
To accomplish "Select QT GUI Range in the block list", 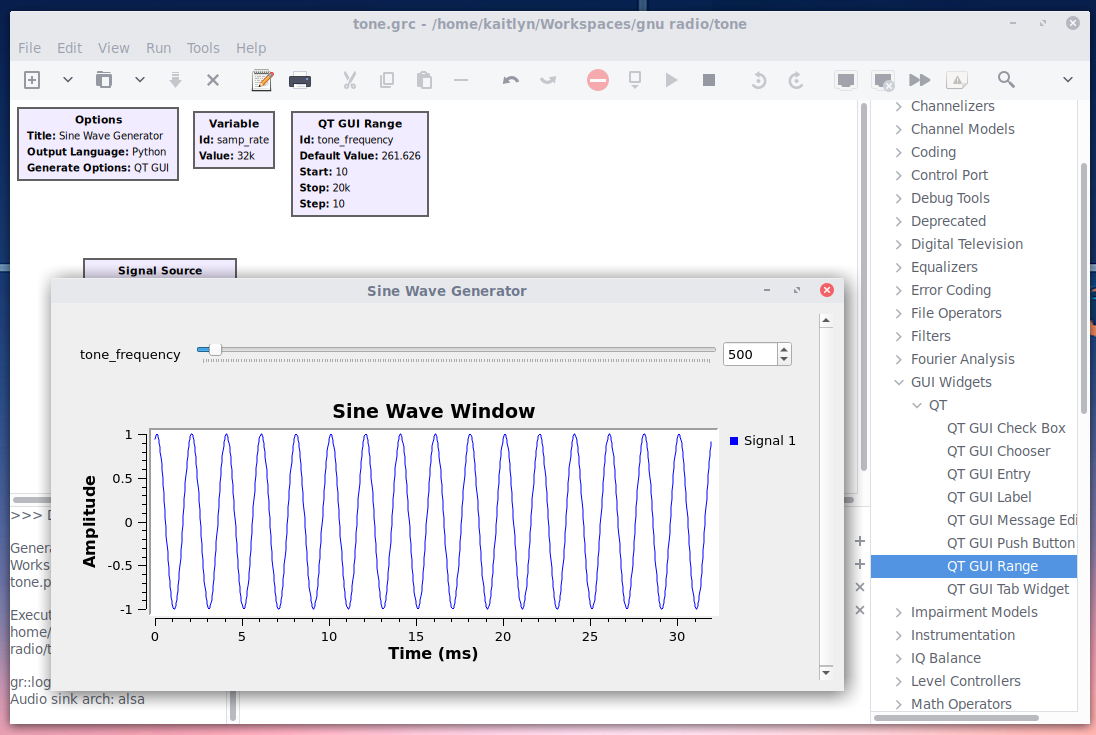I will click(x=994, y=565).
